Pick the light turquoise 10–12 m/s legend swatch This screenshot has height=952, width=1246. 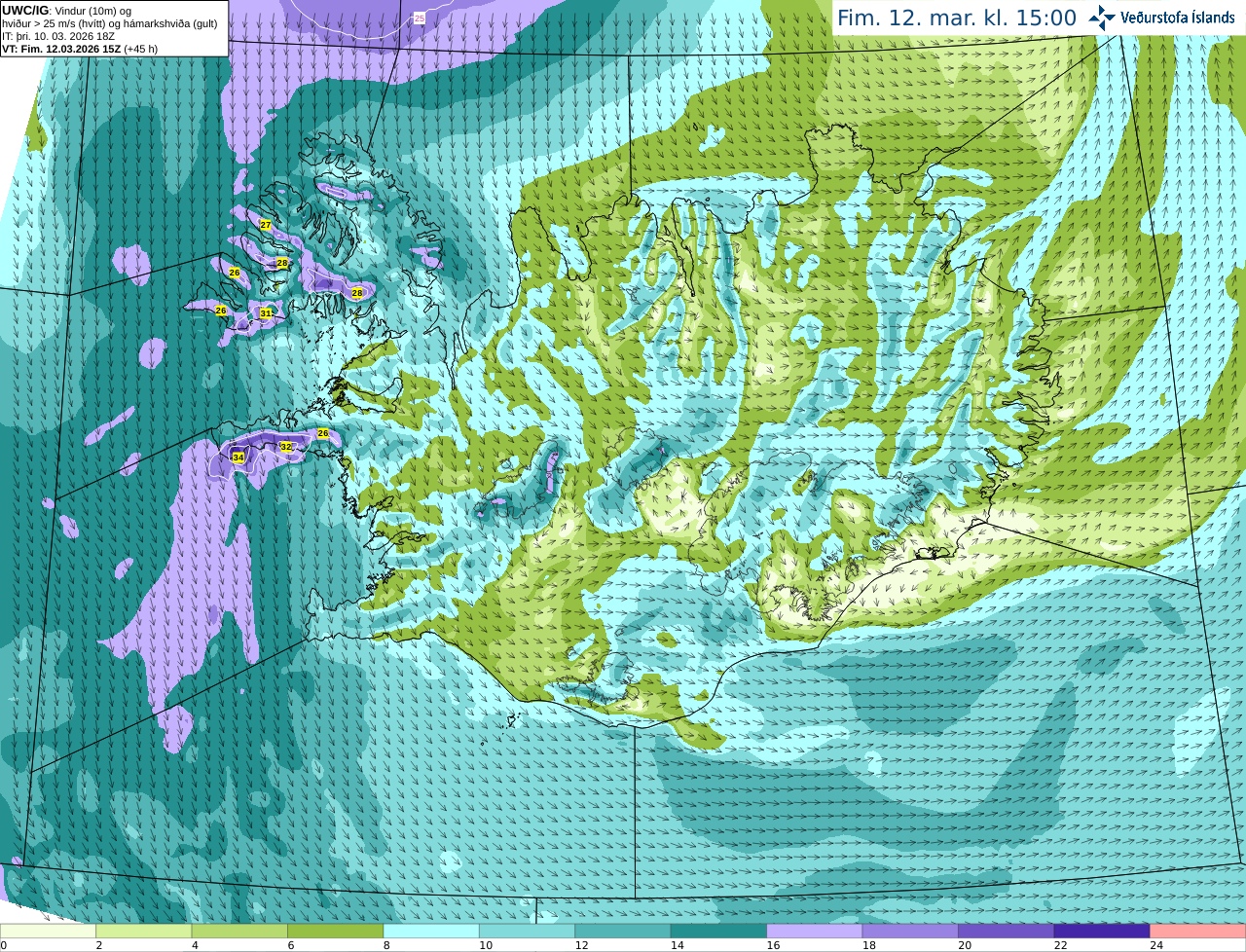click(x=527, y=931)
